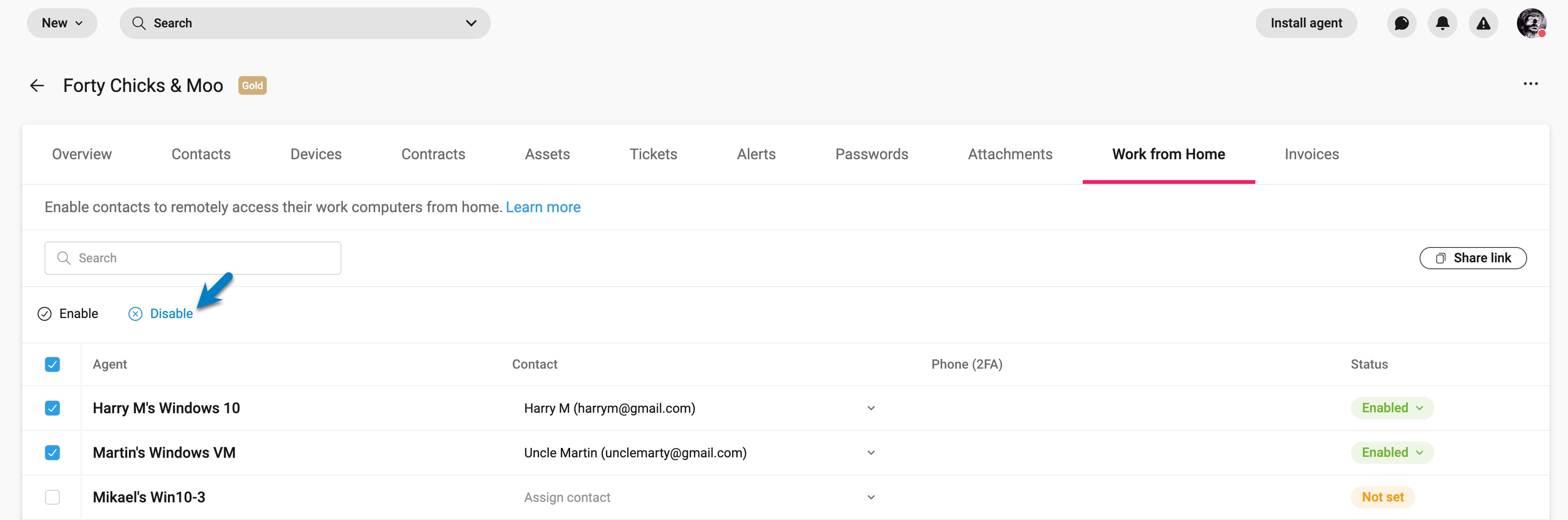
Task: Click the alerts warning icon
Action: coord(1484,23)
